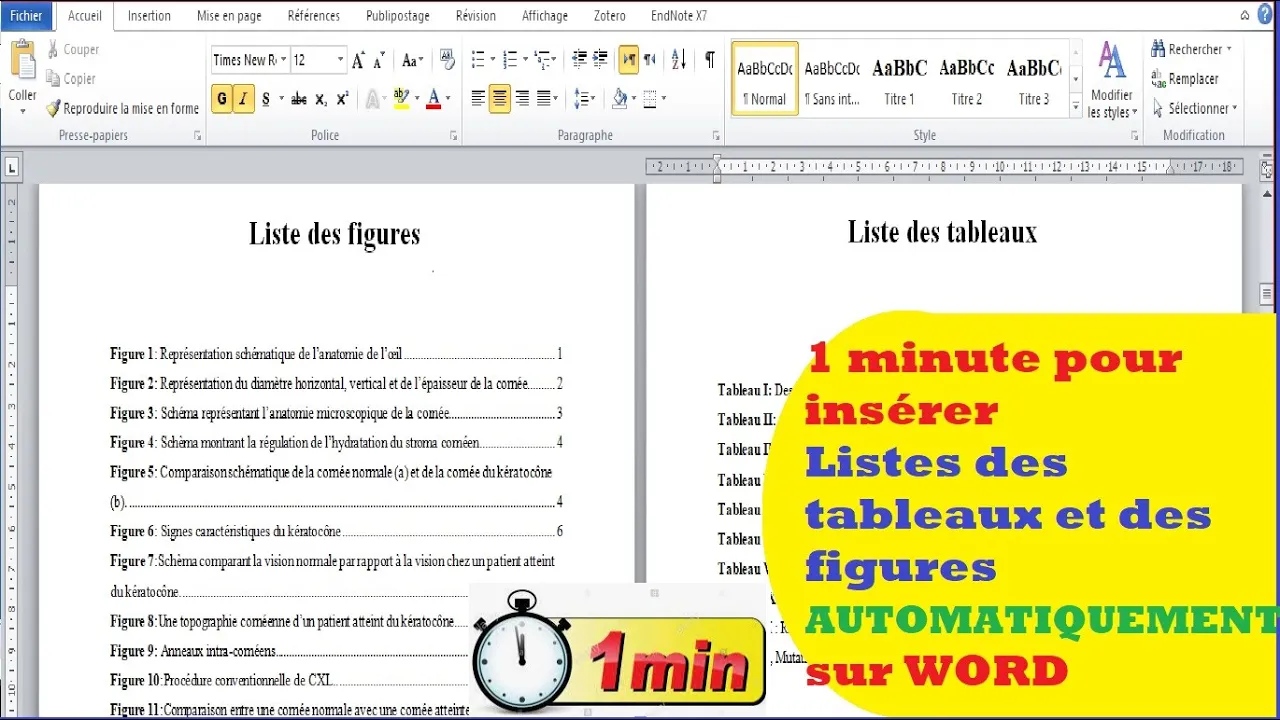Increase paragraph indent
The height and width of the screenshot is (720, 1280).
[599, 60]
